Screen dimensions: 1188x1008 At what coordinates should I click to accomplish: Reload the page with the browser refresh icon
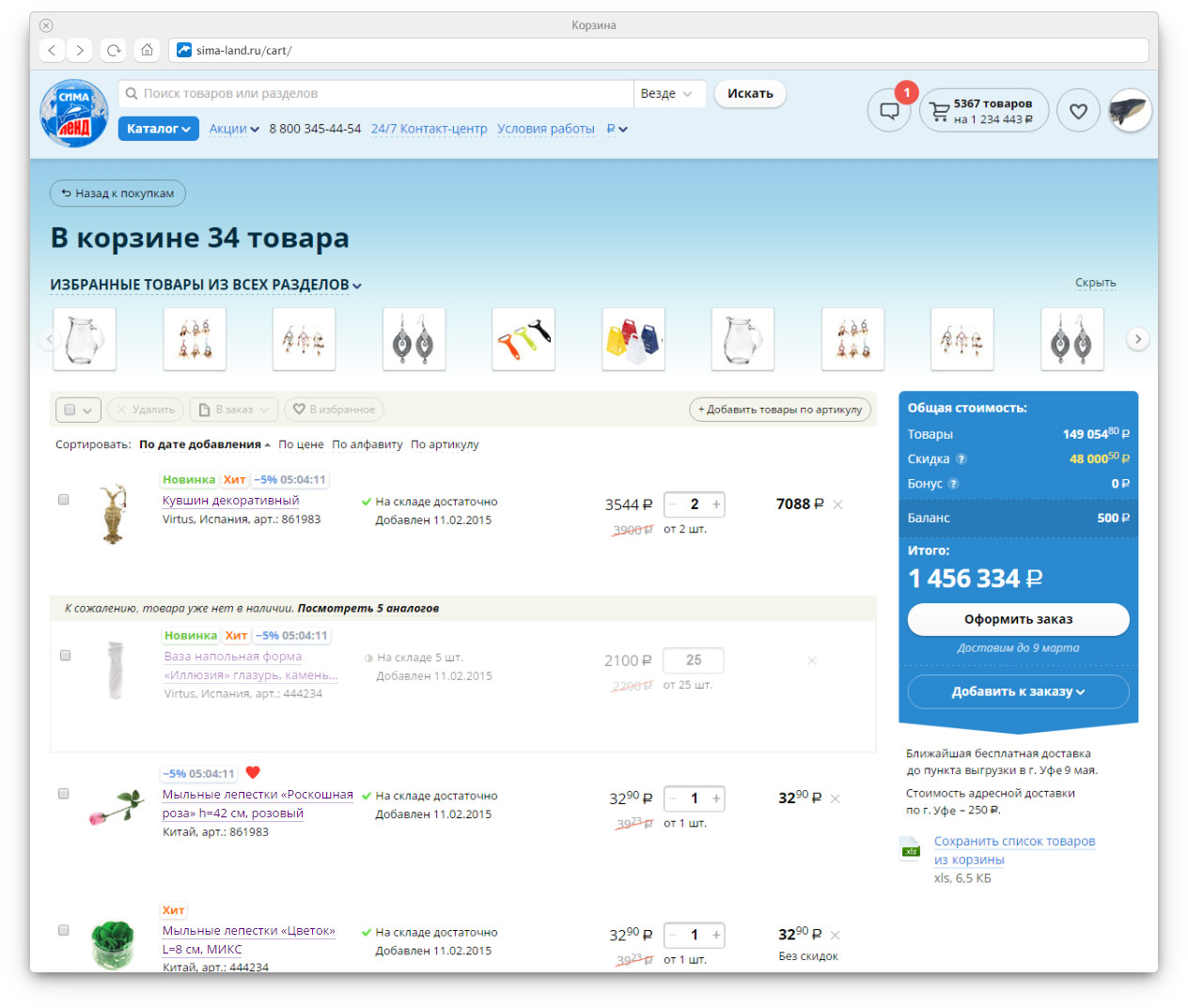click(114, 50)
